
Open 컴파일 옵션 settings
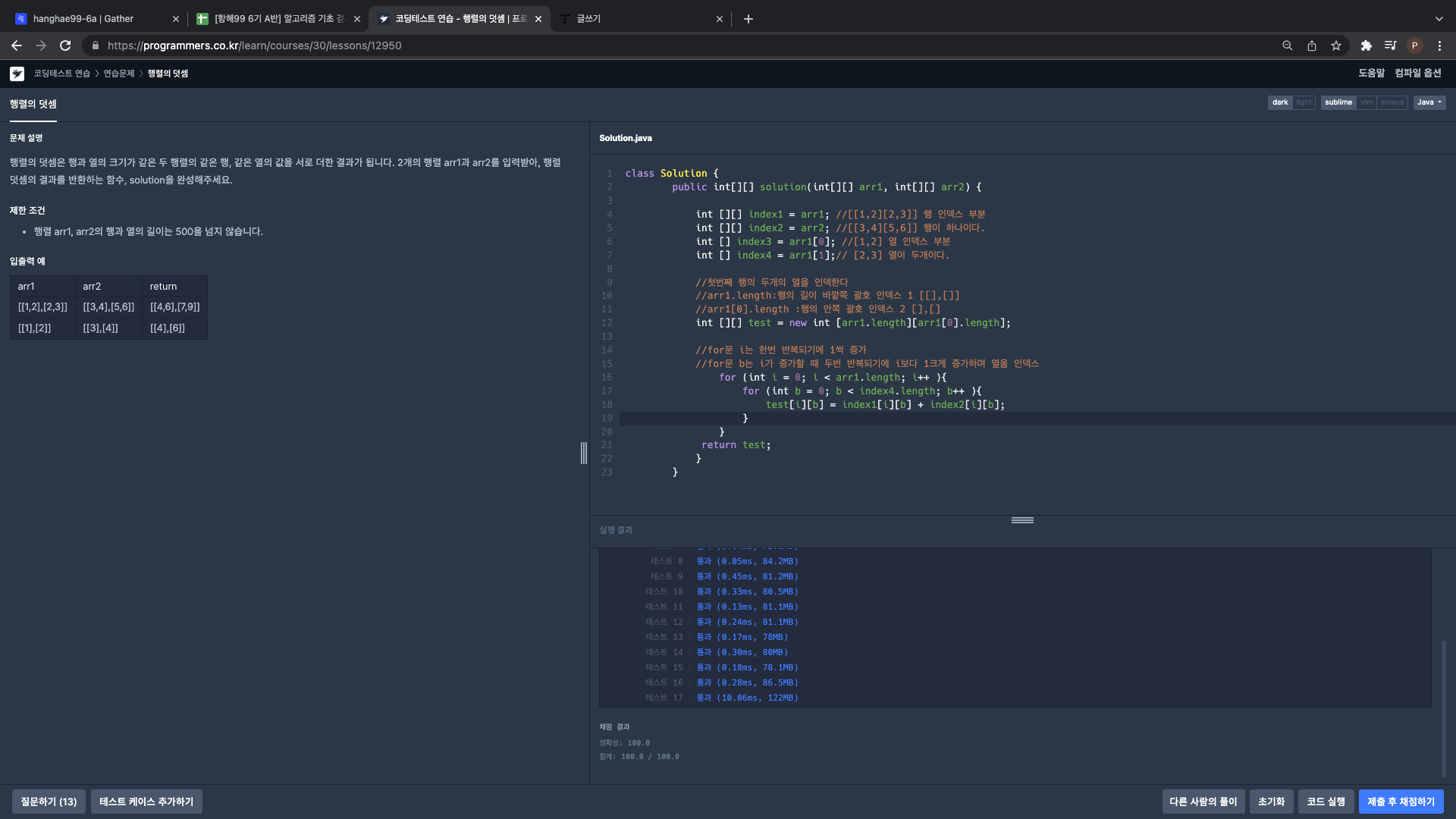coord(1417,73)
